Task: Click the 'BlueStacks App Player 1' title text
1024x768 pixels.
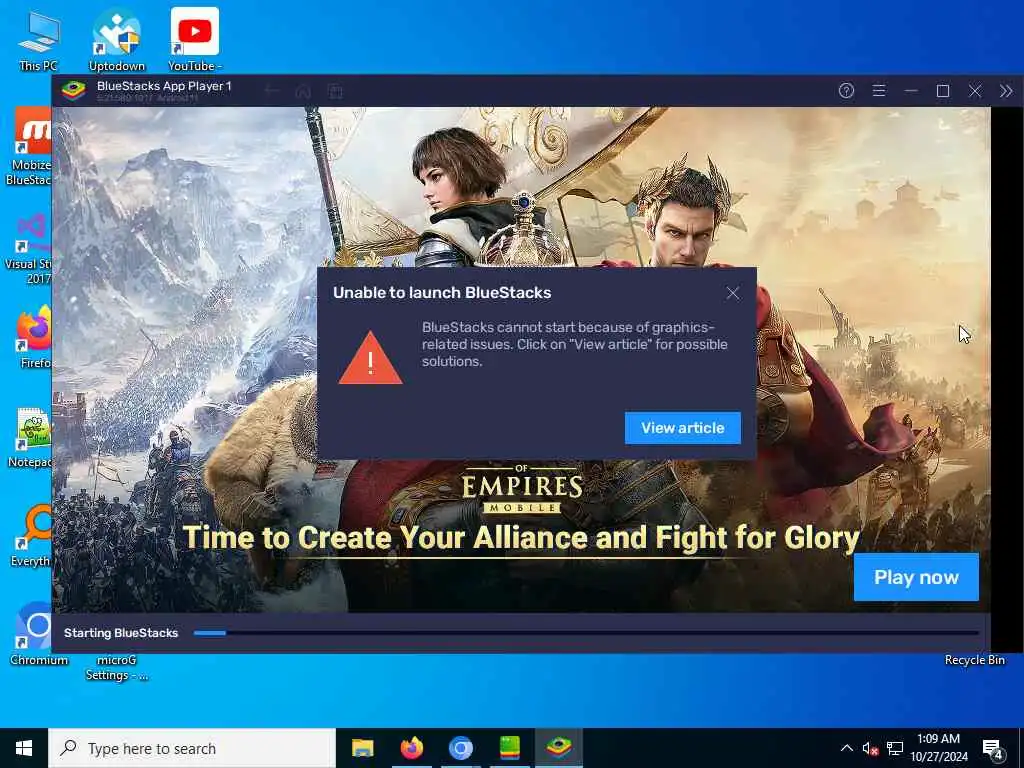Action: click(164, 86)
